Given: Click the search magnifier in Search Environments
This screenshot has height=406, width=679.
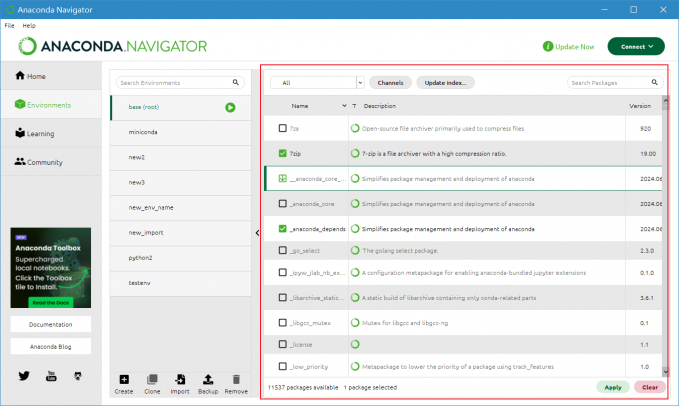Looking at the screenshot, I should pyautogui.click(x=236, y=82).
